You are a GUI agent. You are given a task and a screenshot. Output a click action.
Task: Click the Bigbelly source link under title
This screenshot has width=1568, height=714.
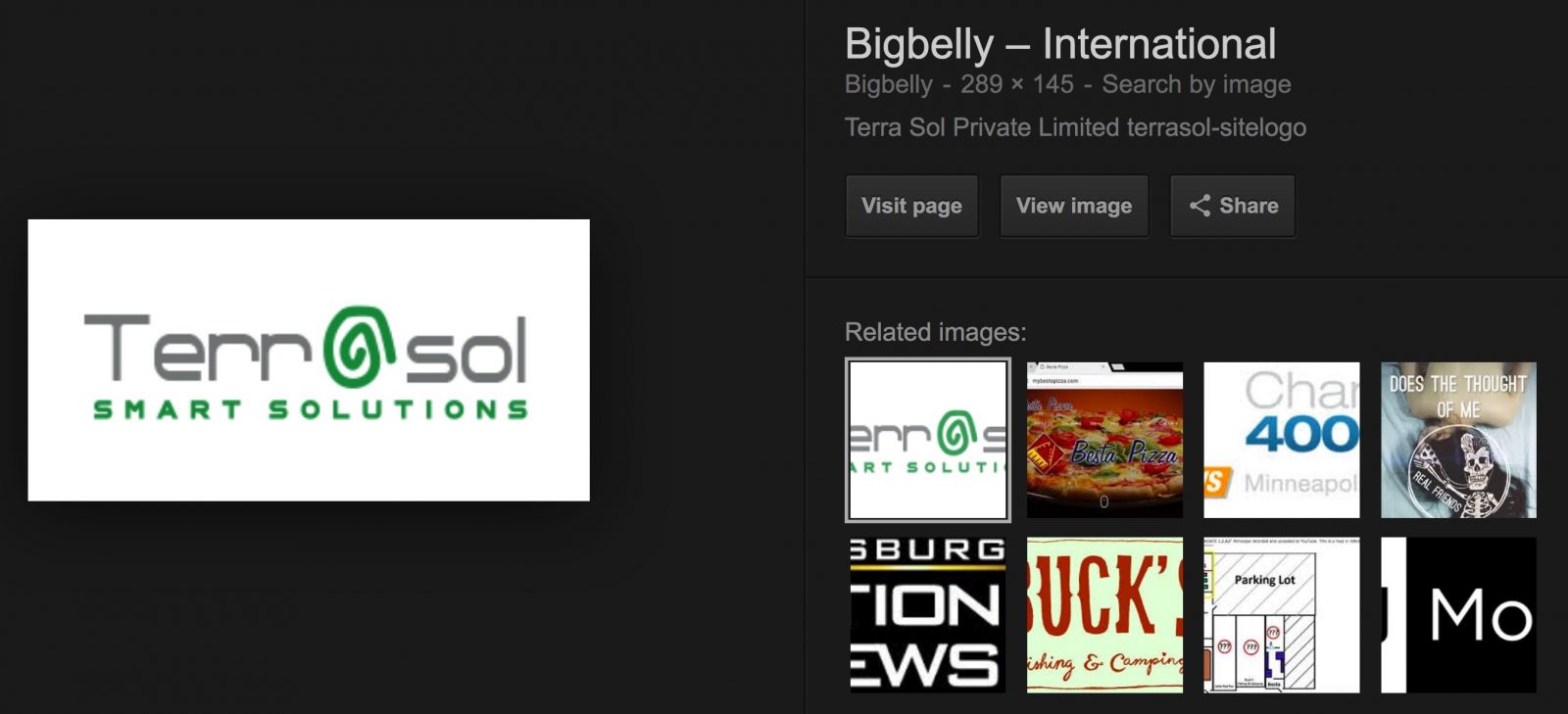coord(889,84)
